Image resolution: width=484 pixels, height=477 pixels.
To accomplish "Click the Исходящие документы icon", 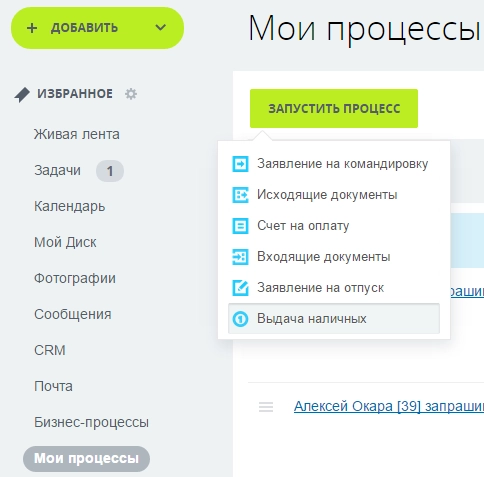I will [x=240, y=195].
